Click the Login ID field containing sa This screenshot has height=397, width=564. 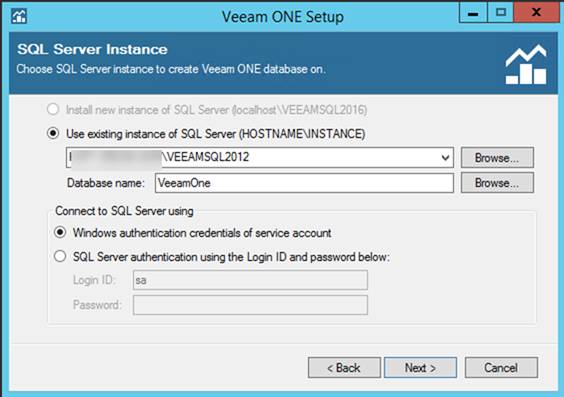point(250,280)
